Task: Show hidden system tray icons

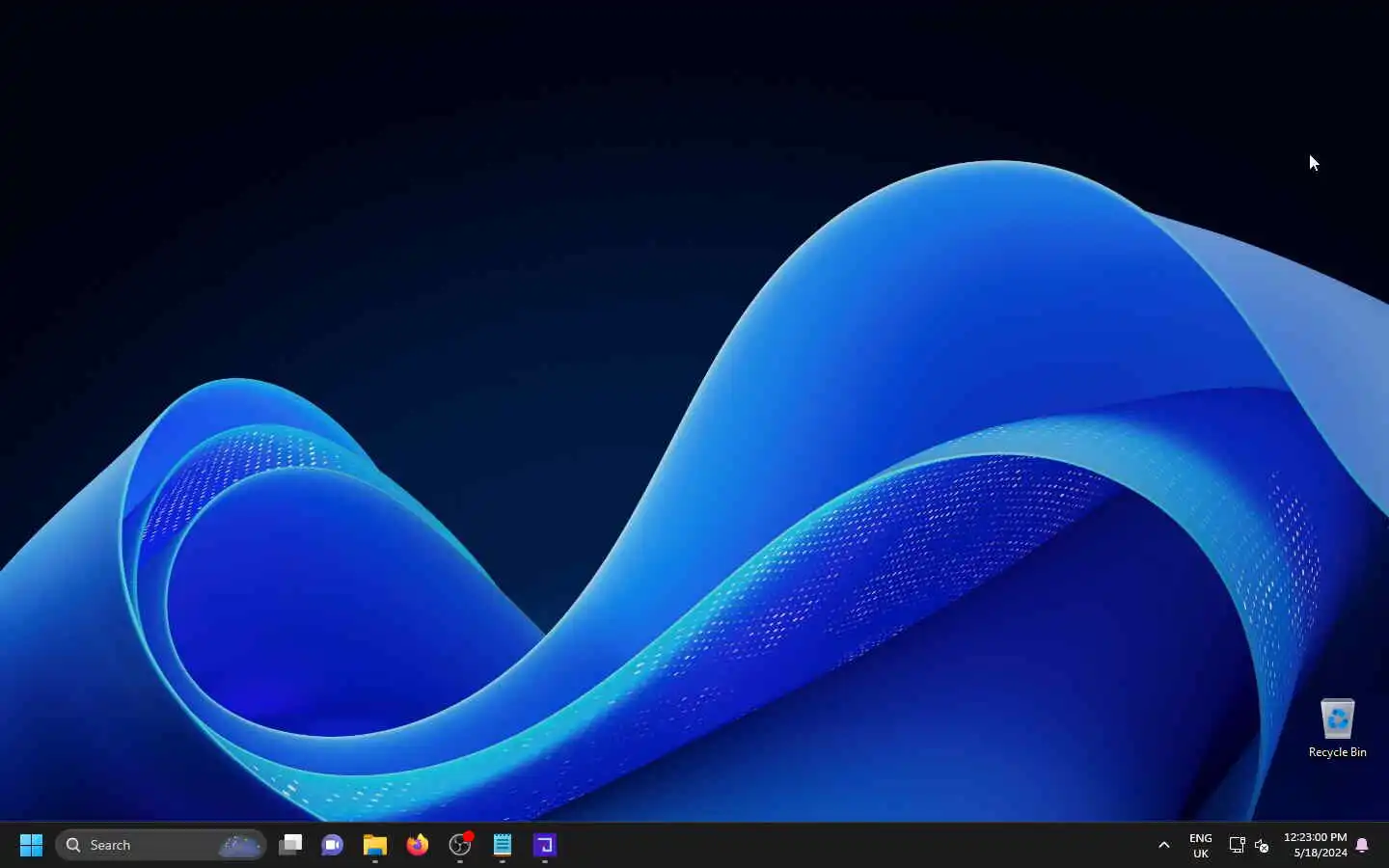Action: click(1164, 845)
